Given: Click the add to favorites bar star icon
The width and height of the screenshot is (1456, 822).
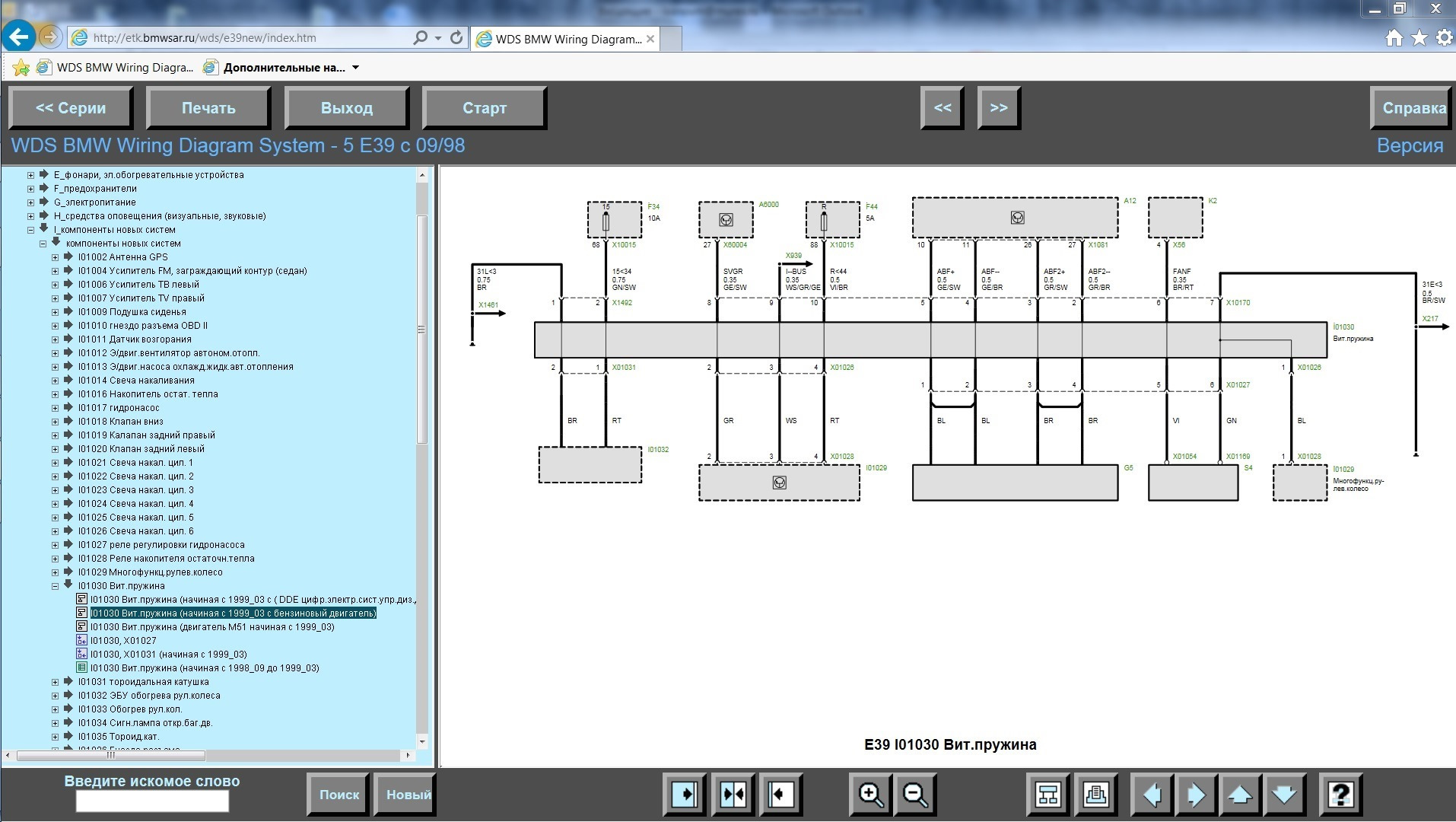Looking at the screenshot, I should click(x=21, y=68).
